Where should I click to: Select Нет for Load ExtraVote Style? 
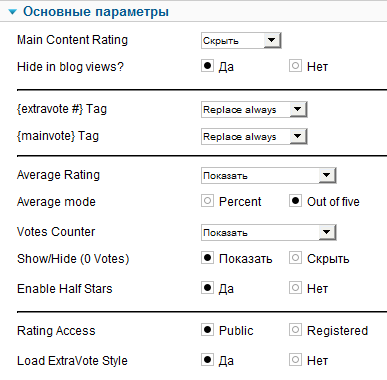tap(295, 360)
